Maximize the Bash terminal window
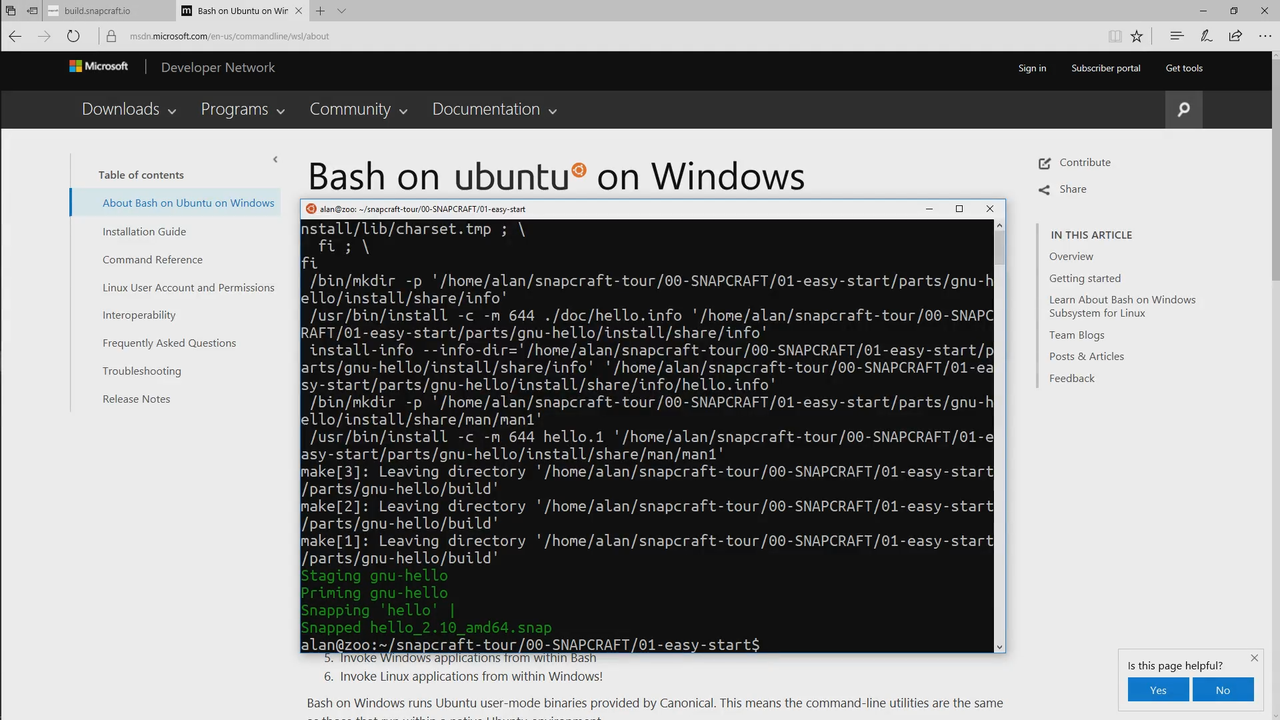Viewport: 1280px width, 720px height. point(959,209)
